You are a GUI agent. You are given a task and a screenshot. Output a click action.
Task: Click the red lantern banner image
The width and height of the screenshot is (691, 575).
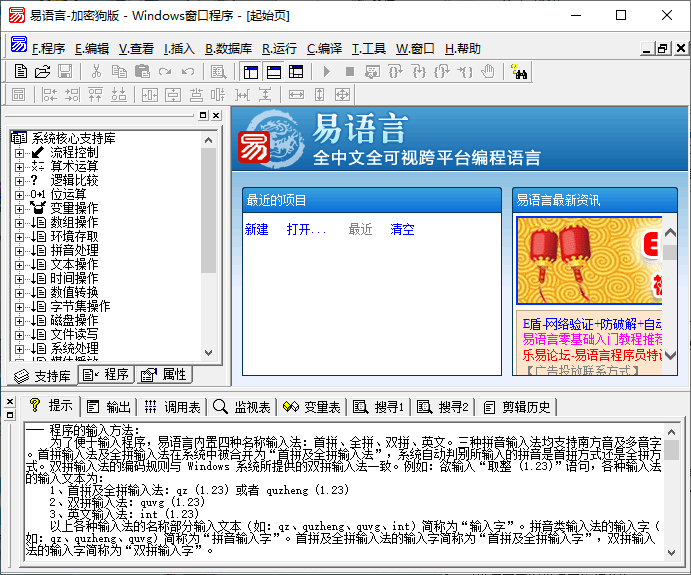589,260
